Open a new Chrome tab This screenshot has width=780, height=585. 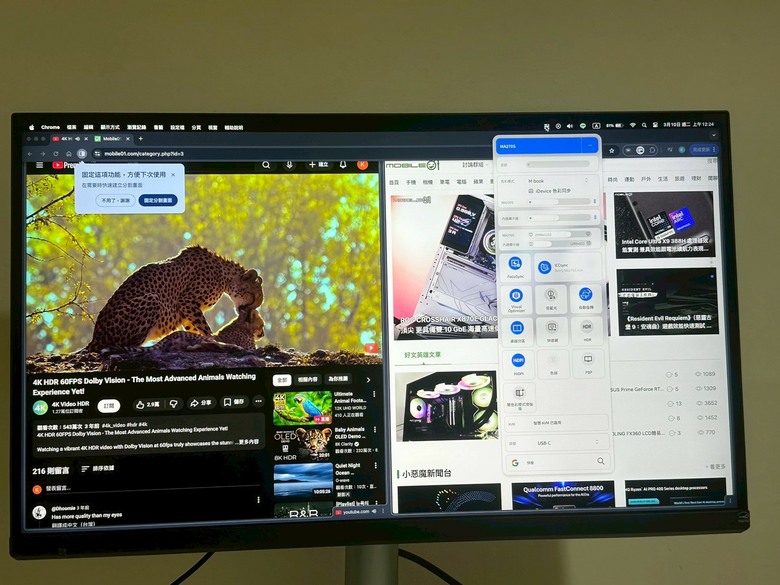click(x=141, y=139)
